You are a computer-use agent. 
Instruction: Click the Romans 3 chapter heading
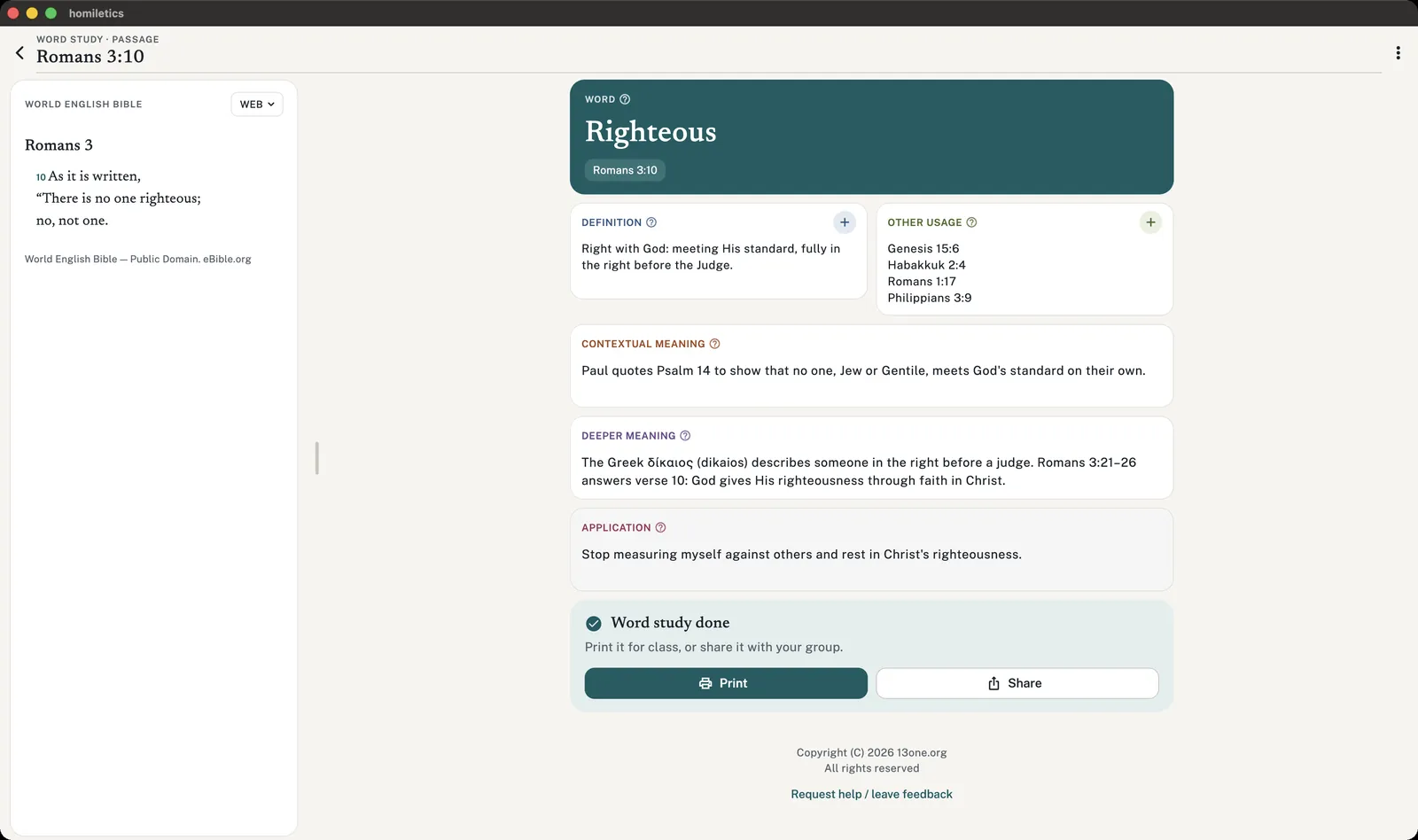click(x=58, y=145)
